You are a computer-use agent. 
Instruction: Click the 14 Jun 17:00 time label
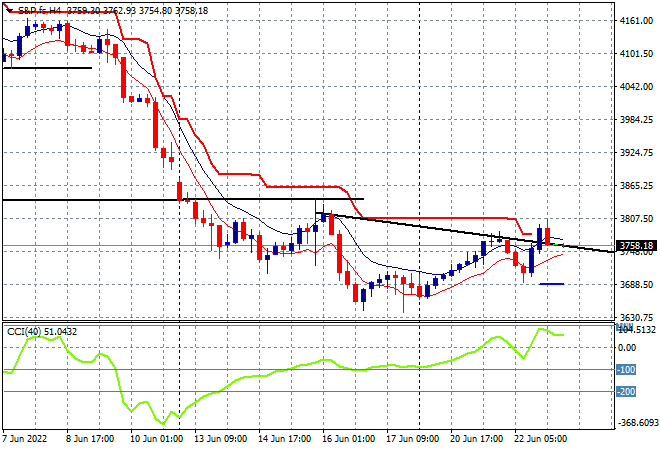coord(285,439)
